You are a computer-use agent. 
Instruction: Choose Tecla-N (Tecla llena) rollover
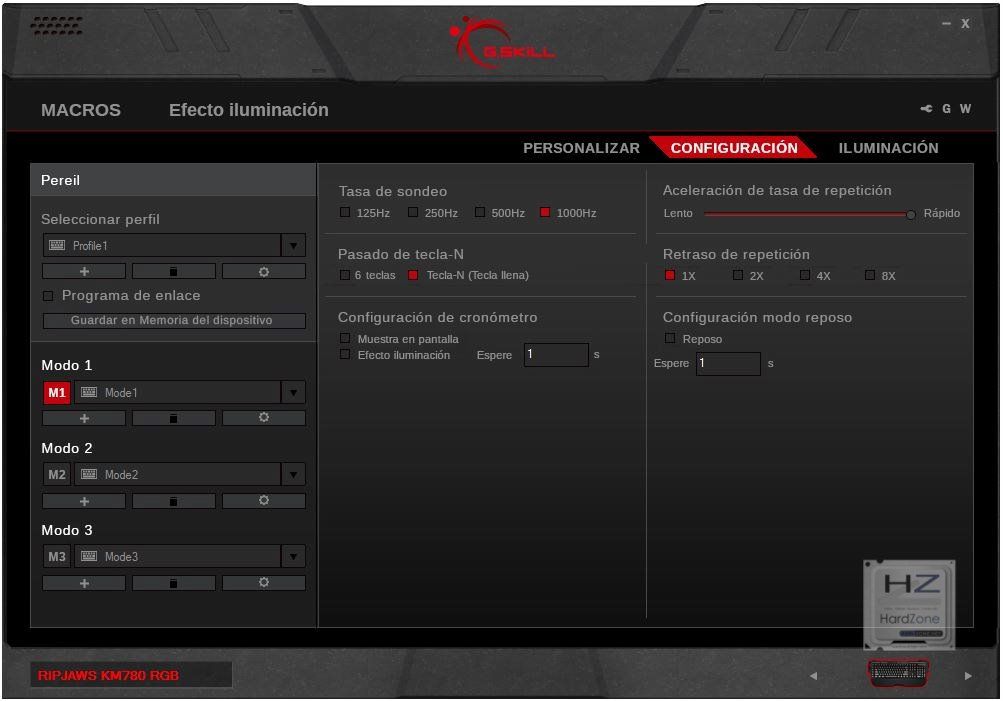click(413, 275)
